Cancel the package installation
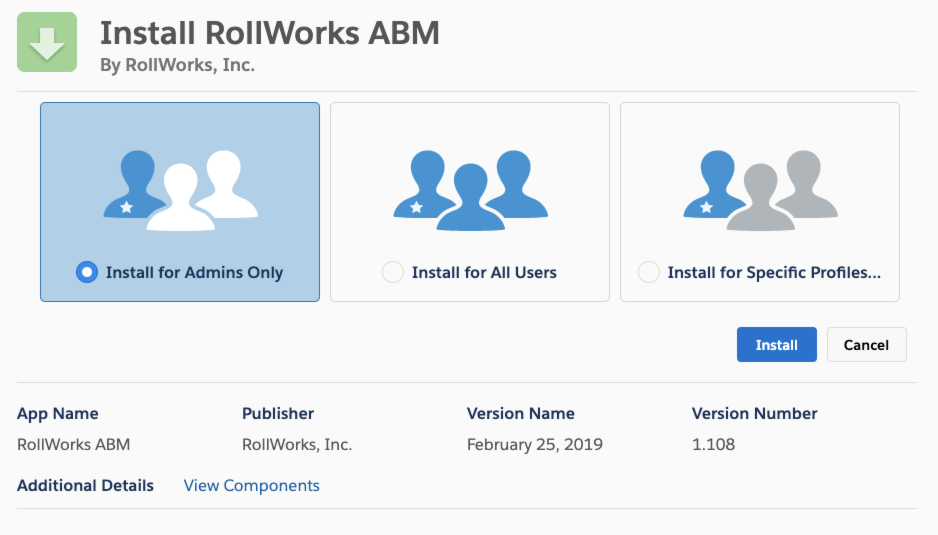The image size is (938, 535). pyautogui.click(x=866, y=345)
